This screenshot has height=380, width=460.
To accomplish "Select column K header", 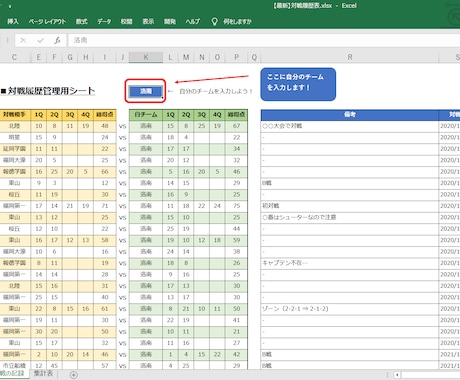I will coord(146,57).
